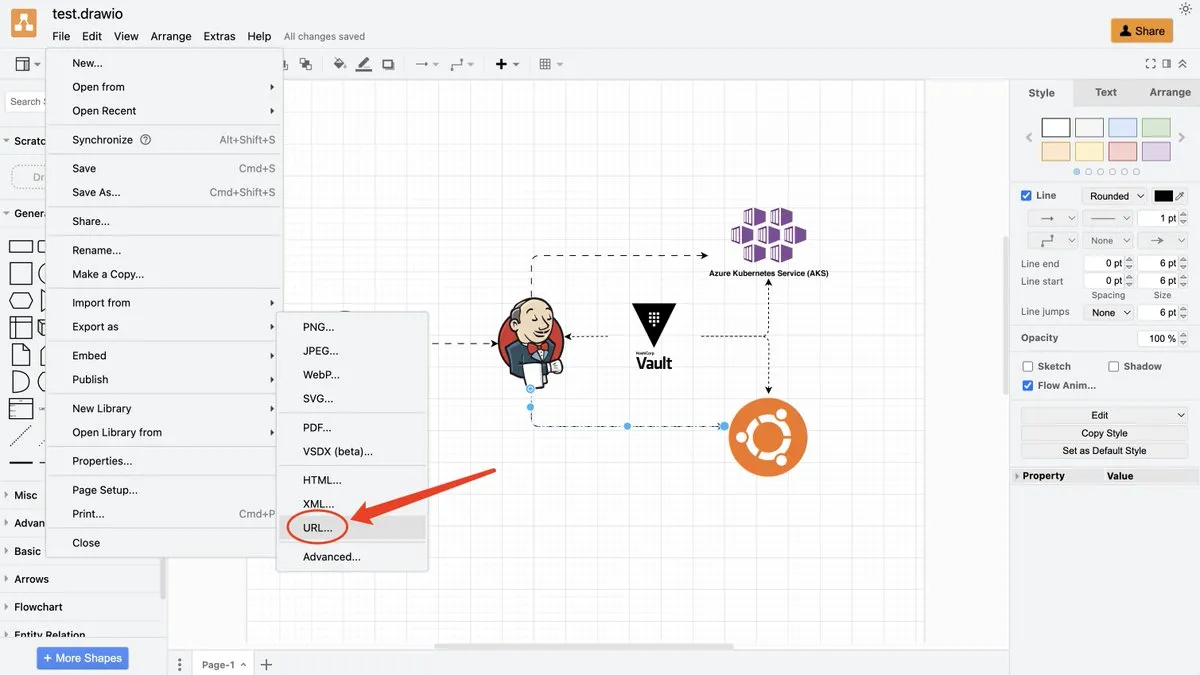Image resolution: width=1200 pixels, height=675 pixels.
Task: Collapse the toolbar with double-chevron icon
Action: (1183, 64)
